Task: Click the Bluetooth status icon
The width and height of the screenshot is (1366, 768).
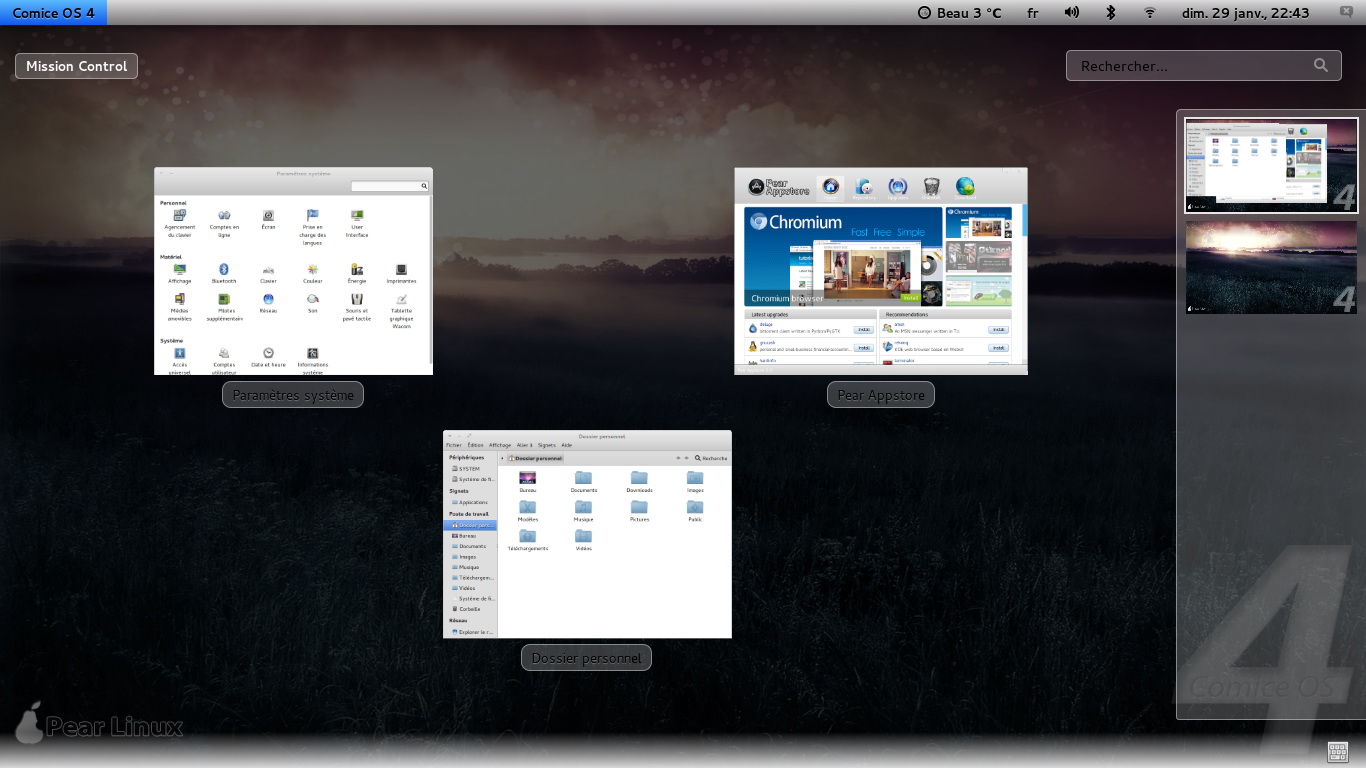Action: point(1110,12)
